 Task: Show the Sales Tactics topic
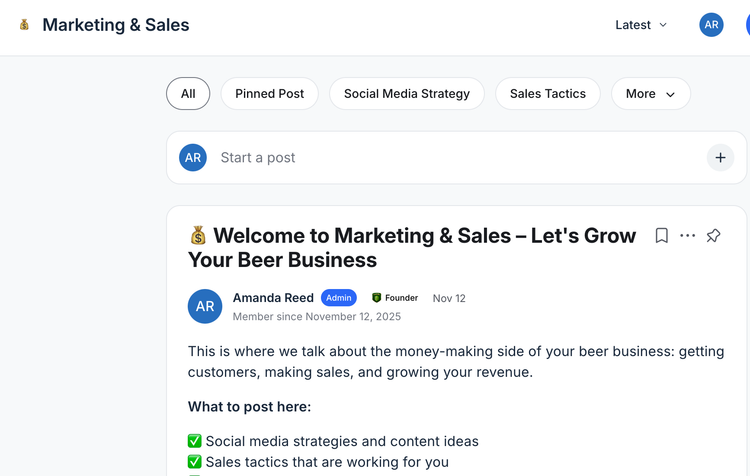pyautogui.click(x=547, y=94)
